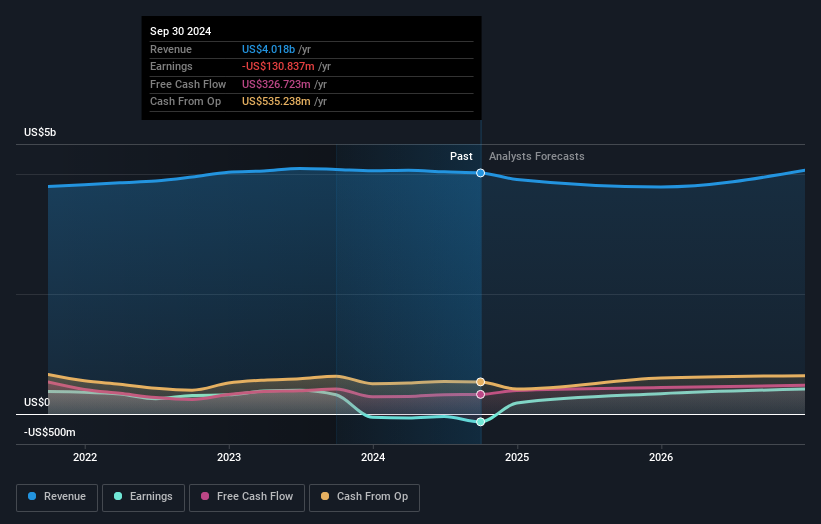Click the US$0 y-axis label

[37, 402]
